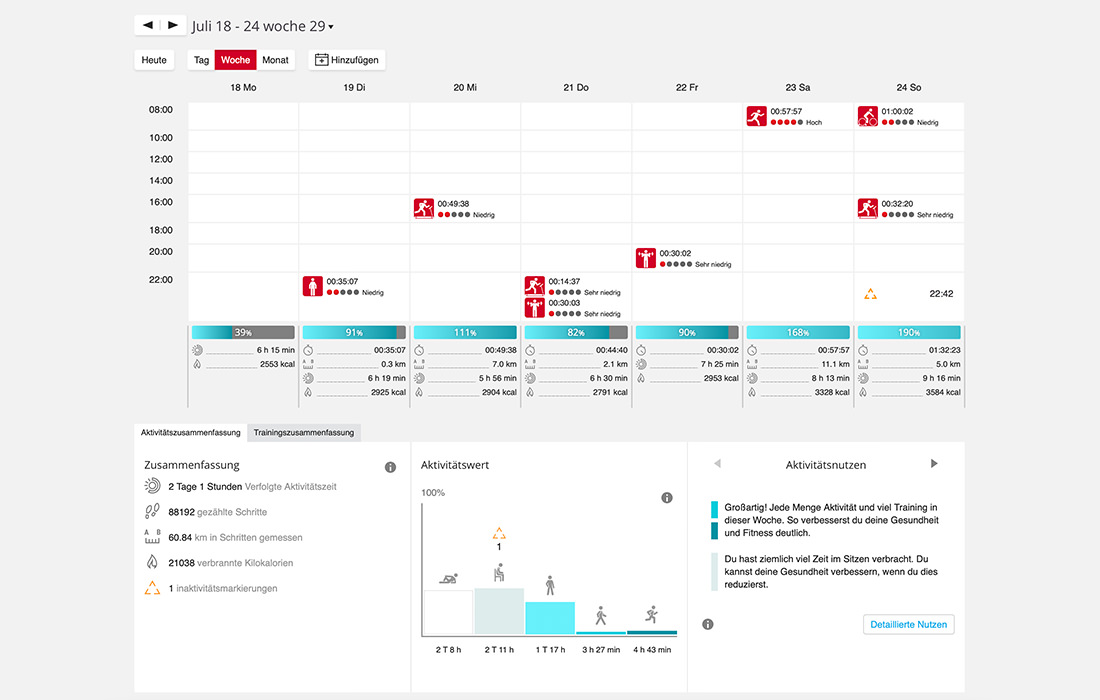Switch to the Trainingszusammenfassung tab
1100x700 pixels.
[304, 433]
